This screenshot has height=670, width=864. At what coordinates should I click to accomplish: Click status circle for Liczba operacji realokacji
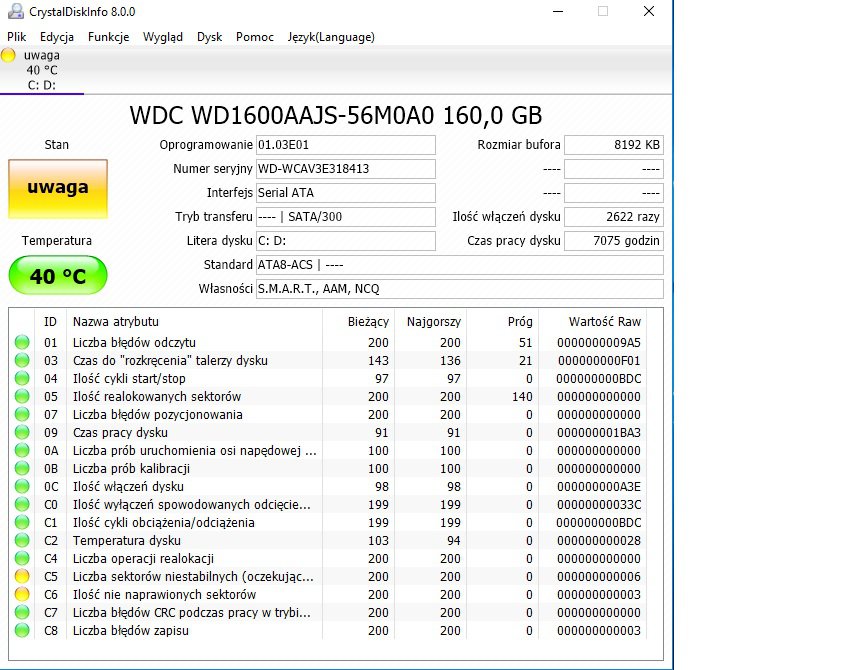point(22,558)
